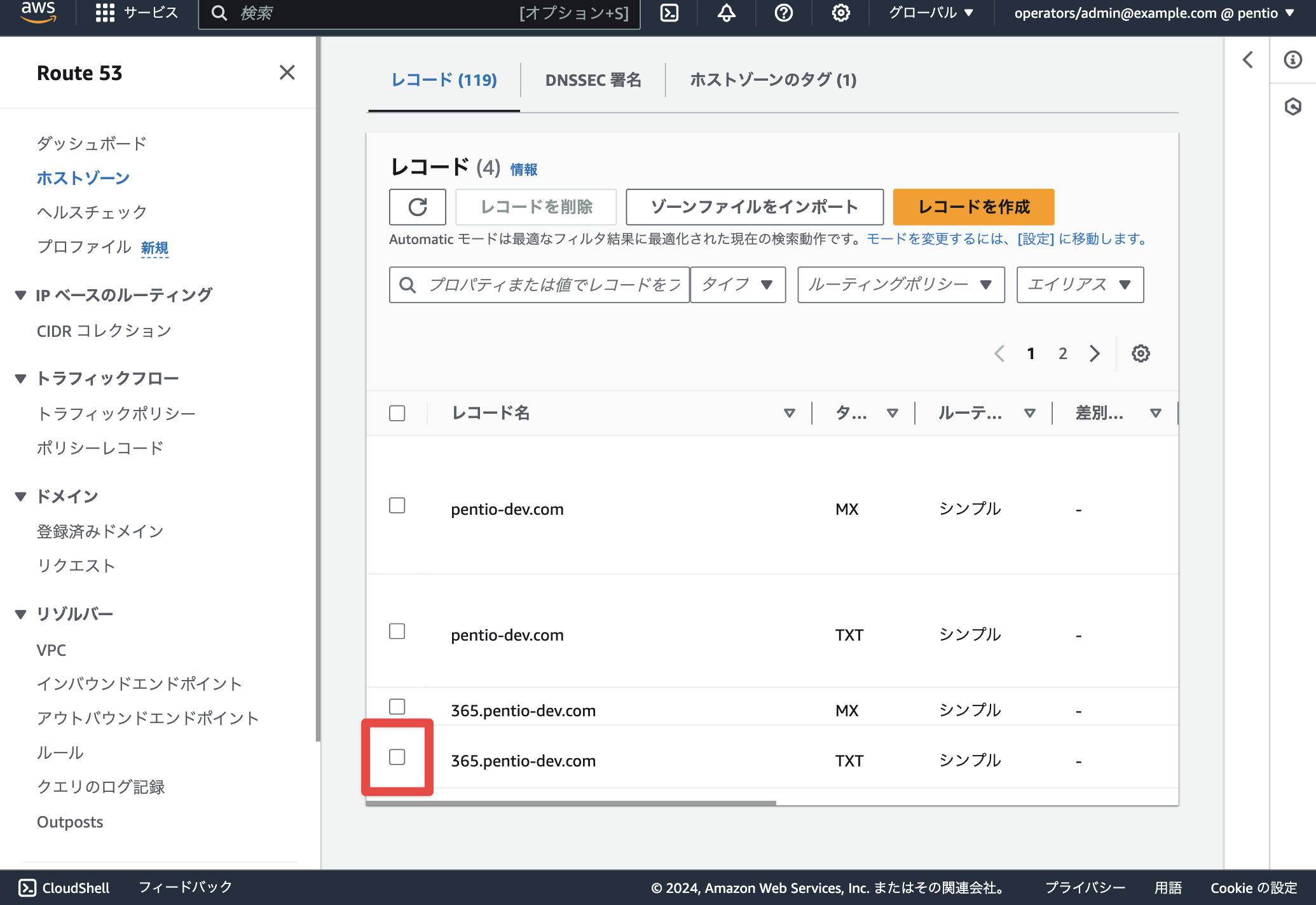Sort by タイプ column arrow
The width and height of the screenshot is (1316, 905).
coord(893,413)
